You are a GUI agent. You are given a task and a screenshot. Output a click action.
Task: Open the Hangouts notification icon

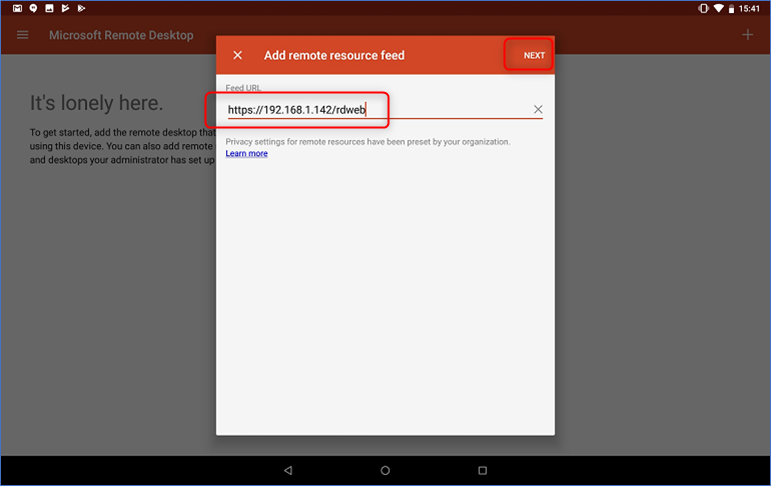tap(33, 8)
